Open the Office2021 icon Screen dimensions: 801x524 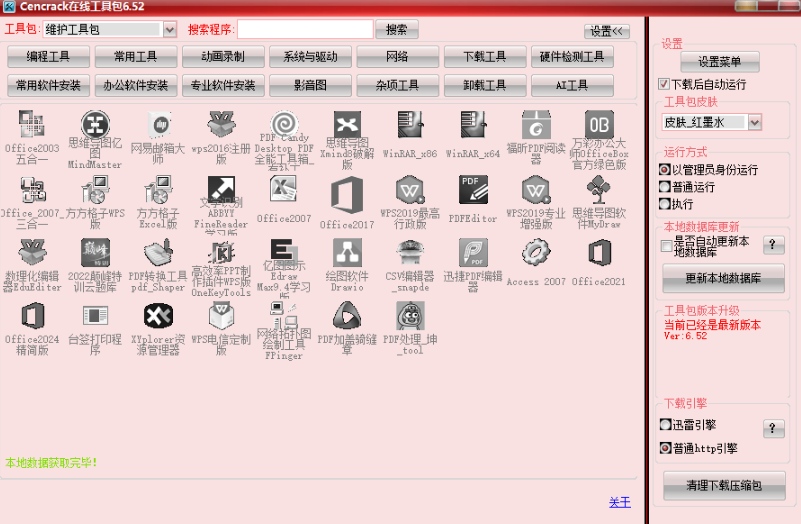(x=599, y=253)
